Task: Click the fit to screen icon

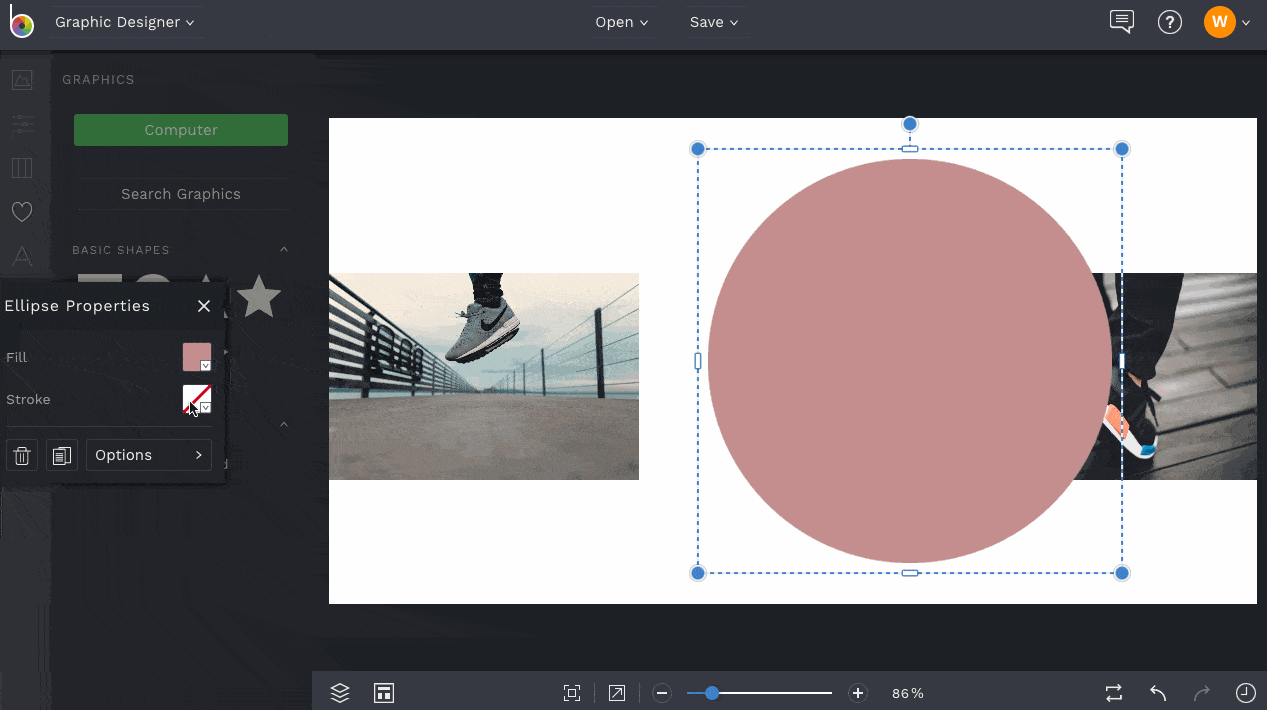Action: click(x=572, y=693)
